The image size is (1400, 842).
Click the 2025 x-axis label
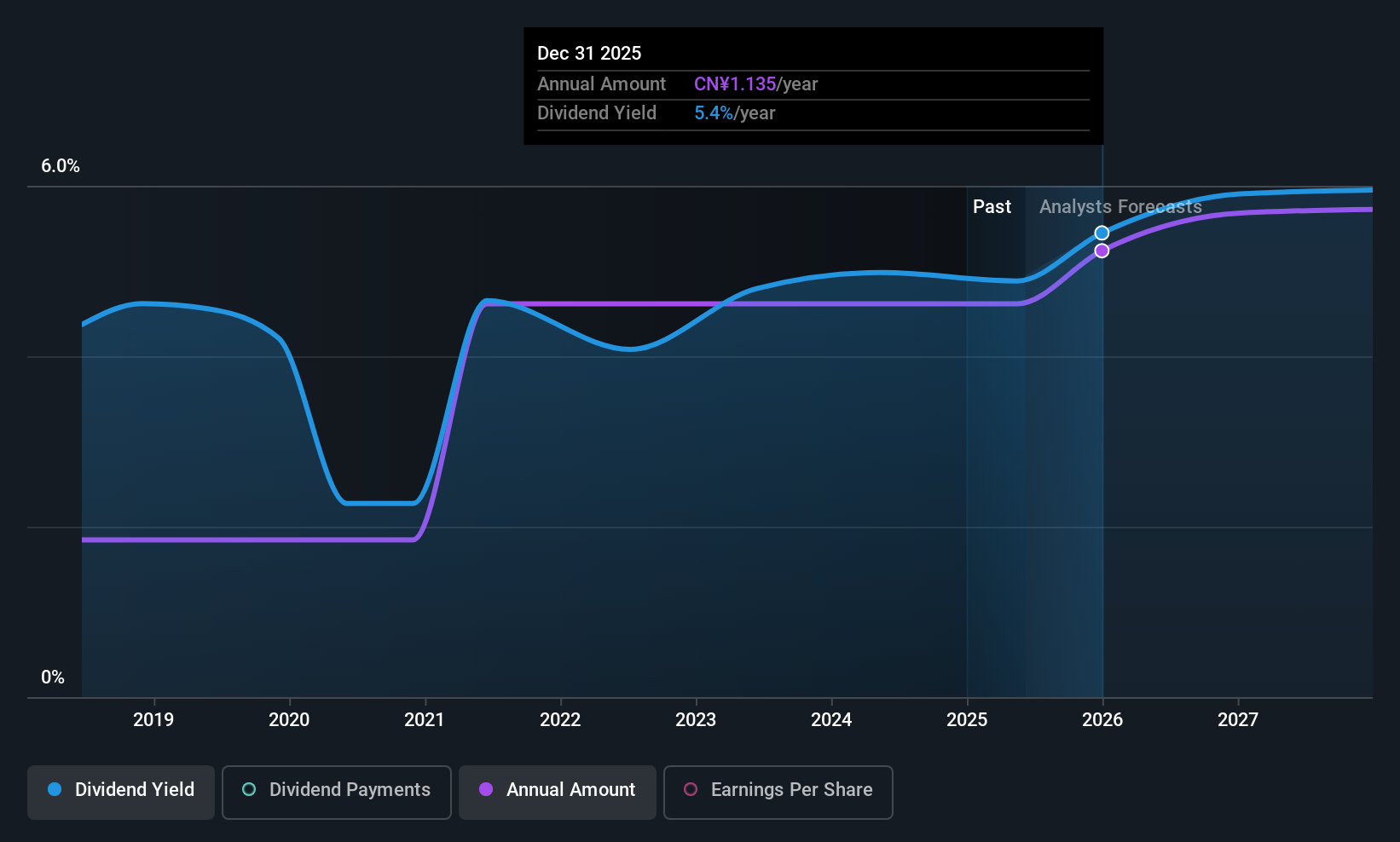(967, 720)
